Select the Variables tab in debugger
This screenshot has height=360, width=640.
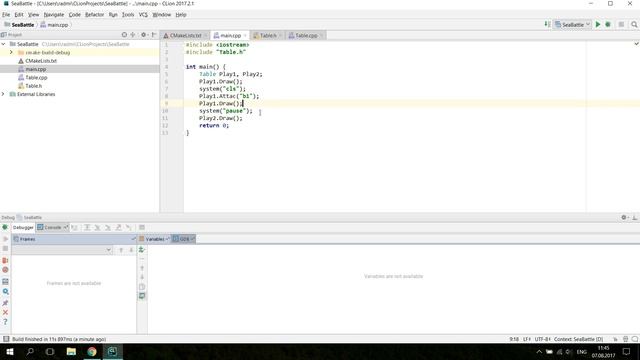(154, 239)
